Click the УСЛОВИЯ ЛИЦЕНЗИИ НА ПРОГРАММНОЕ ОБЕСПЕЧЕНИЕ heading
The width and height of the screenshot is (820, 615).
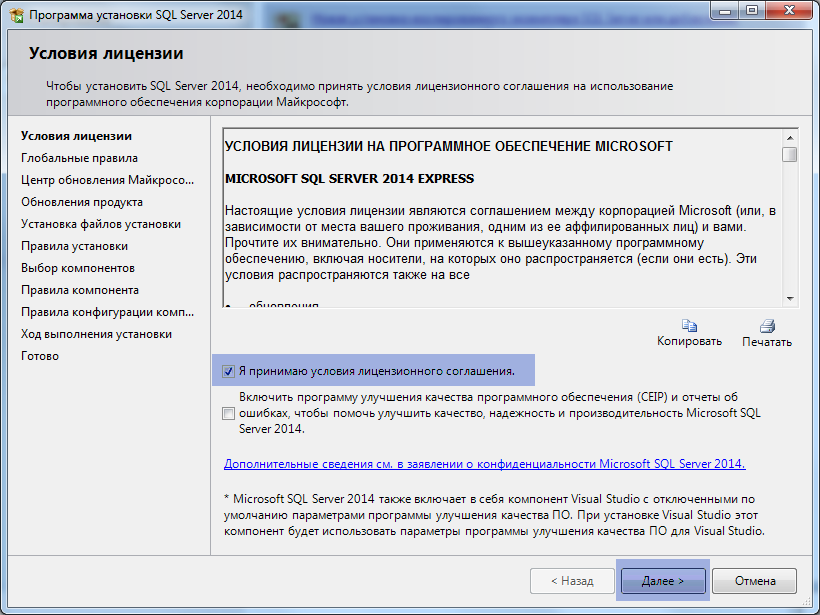pos(449,146)
